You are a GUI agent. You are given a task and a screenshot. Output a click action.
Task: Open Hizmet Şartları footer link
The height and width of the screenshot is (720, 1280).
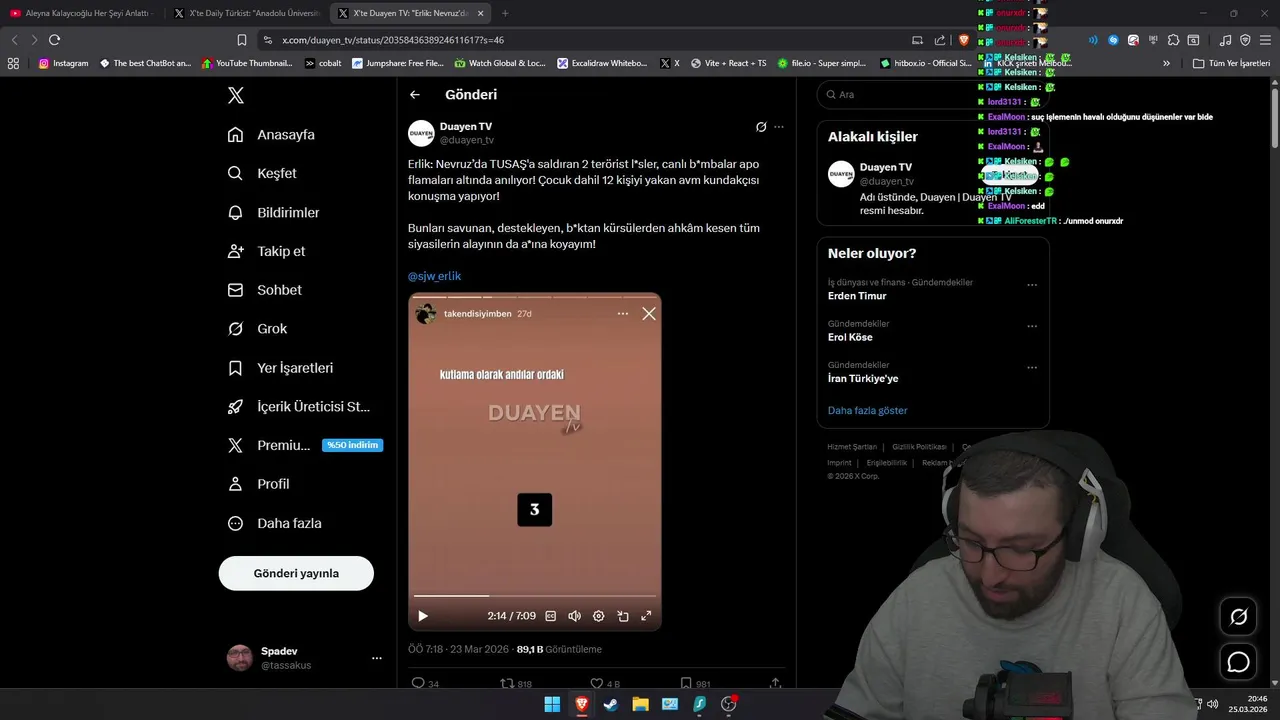pos(852,447)
